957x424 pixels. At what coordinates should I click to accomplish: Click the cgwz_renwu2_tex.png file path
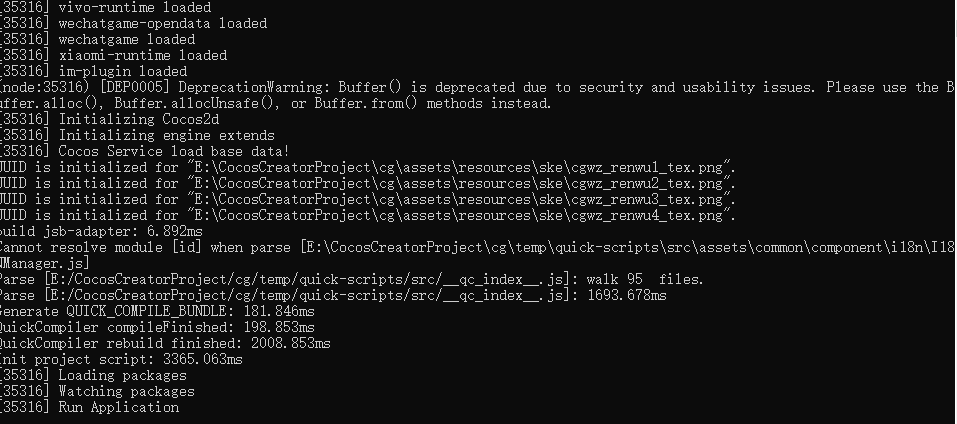[461, 183]
